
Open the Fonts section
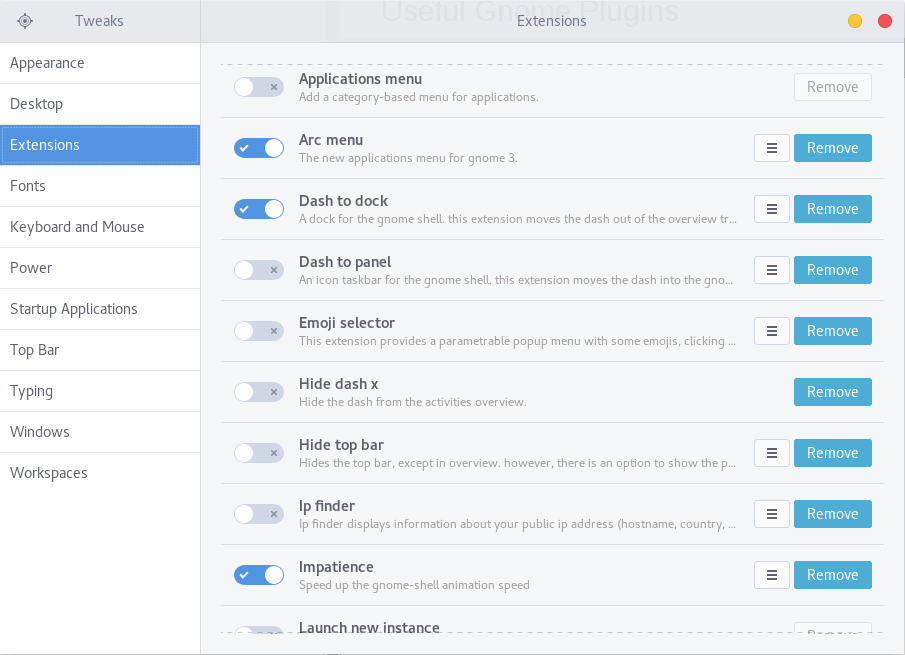point(100,186)
